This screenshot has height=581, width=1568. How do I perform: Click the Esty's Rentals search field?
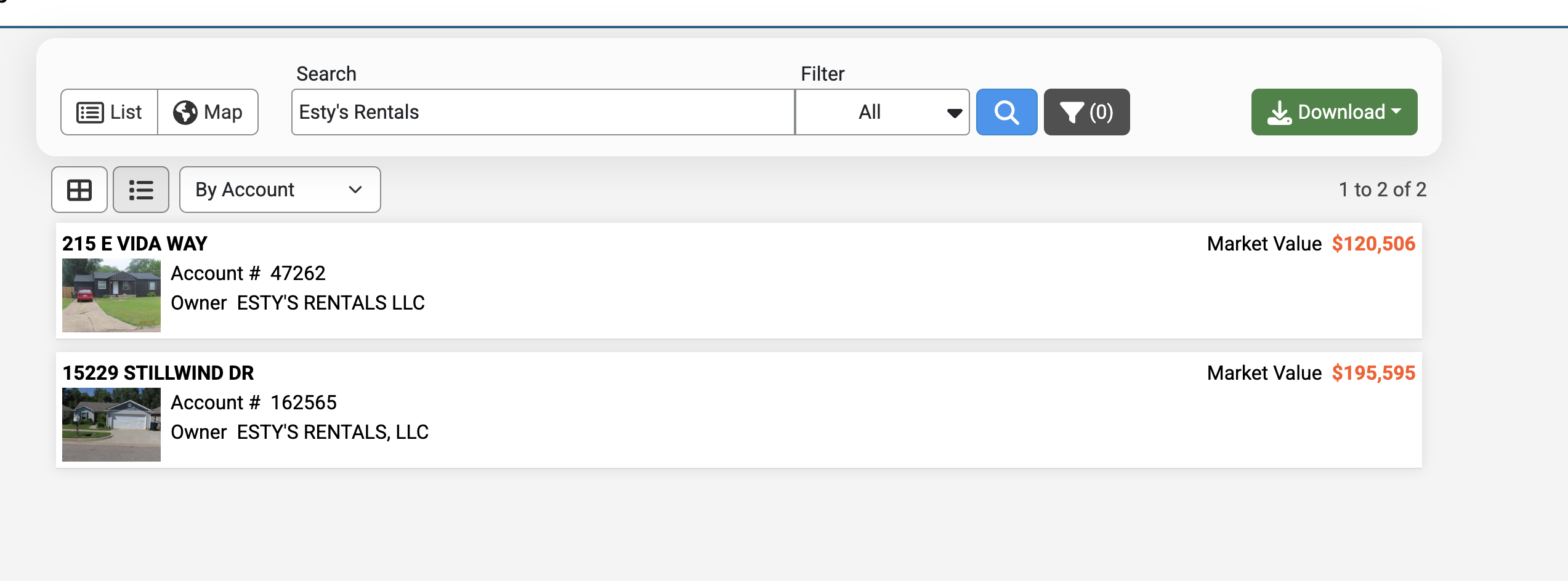pyautogui.click(x=543, y=112)
